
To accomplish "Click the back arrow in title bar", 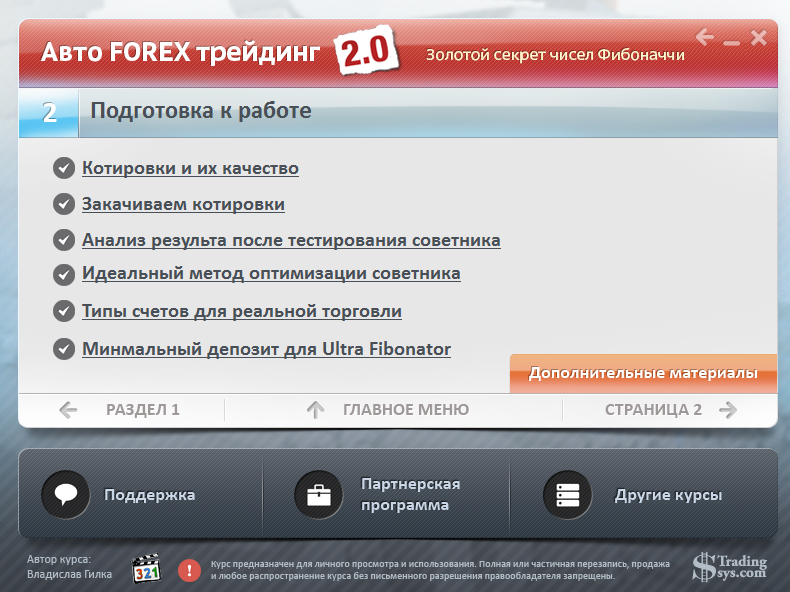I will [x=705, y=38].
